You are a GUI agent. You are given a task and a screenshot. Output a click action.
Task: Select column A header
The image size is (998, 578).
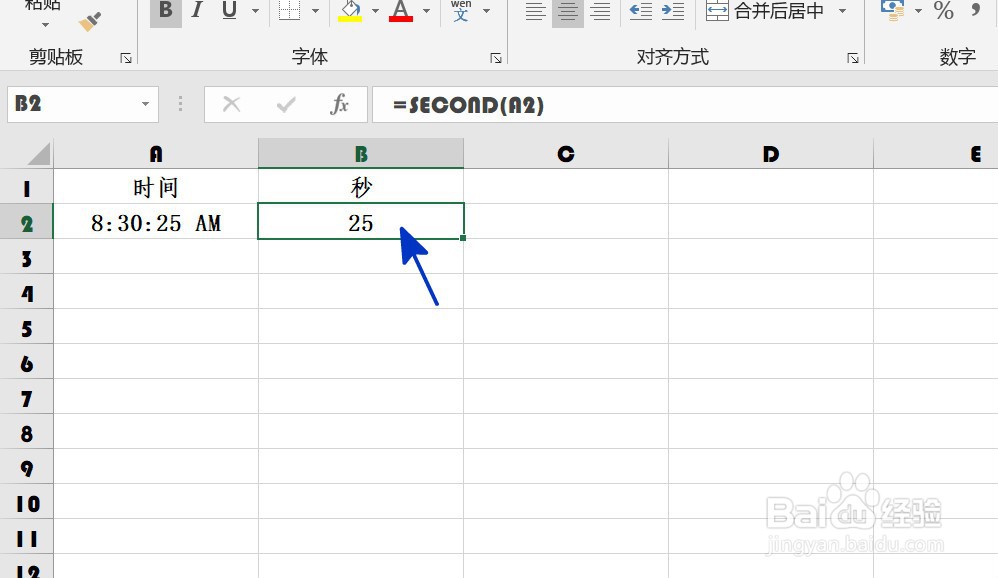pos(156,153)
